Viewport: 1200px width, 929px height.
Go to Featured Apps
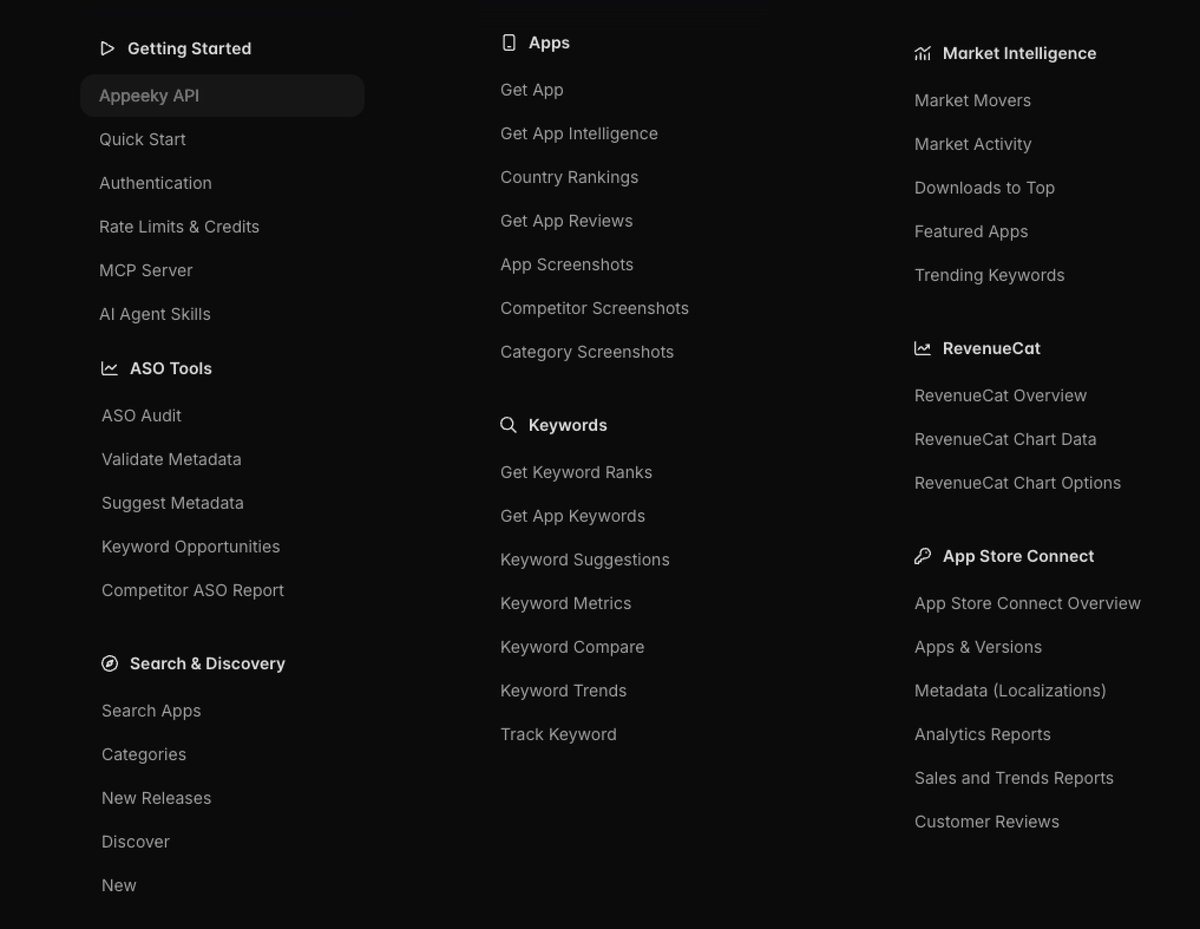[x=971, y=232]
